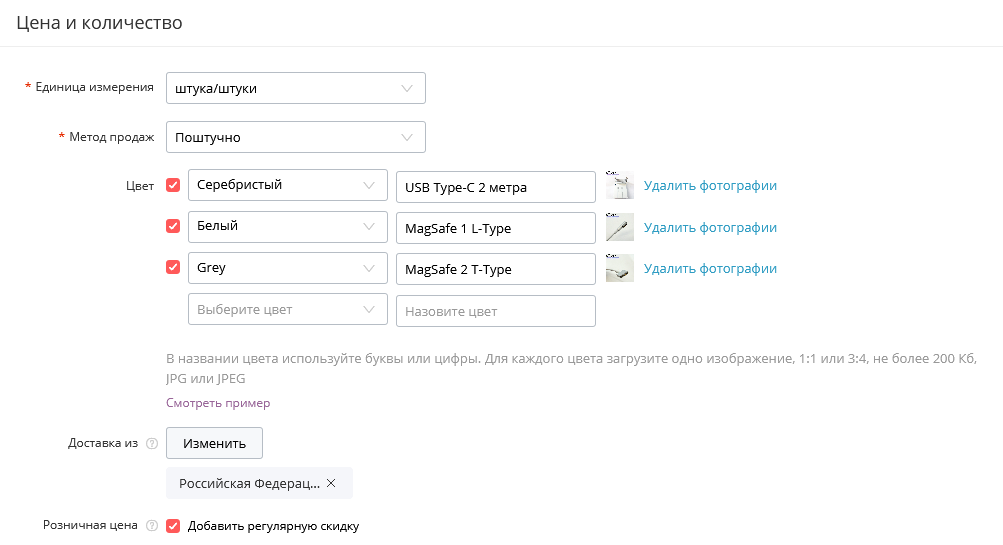Click the help icon next to Доставка из
1003x545 pixels.
pos(152,443)
